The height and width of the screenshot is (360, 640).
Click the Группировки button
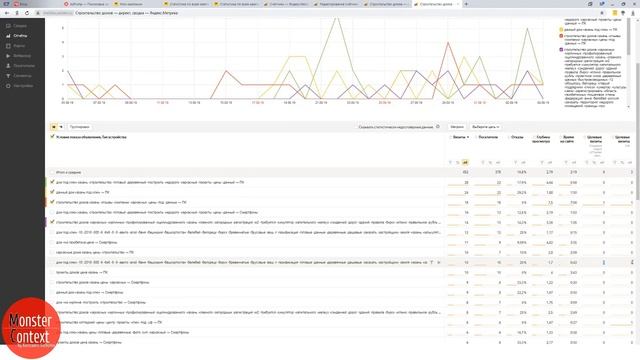pos(79,127)
